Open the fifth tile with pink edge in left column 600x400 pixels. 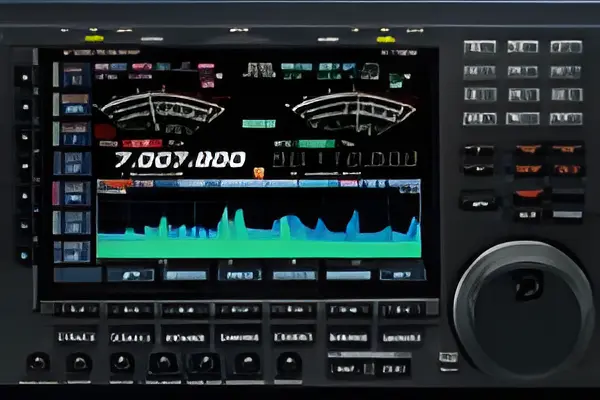pos(72,193)
